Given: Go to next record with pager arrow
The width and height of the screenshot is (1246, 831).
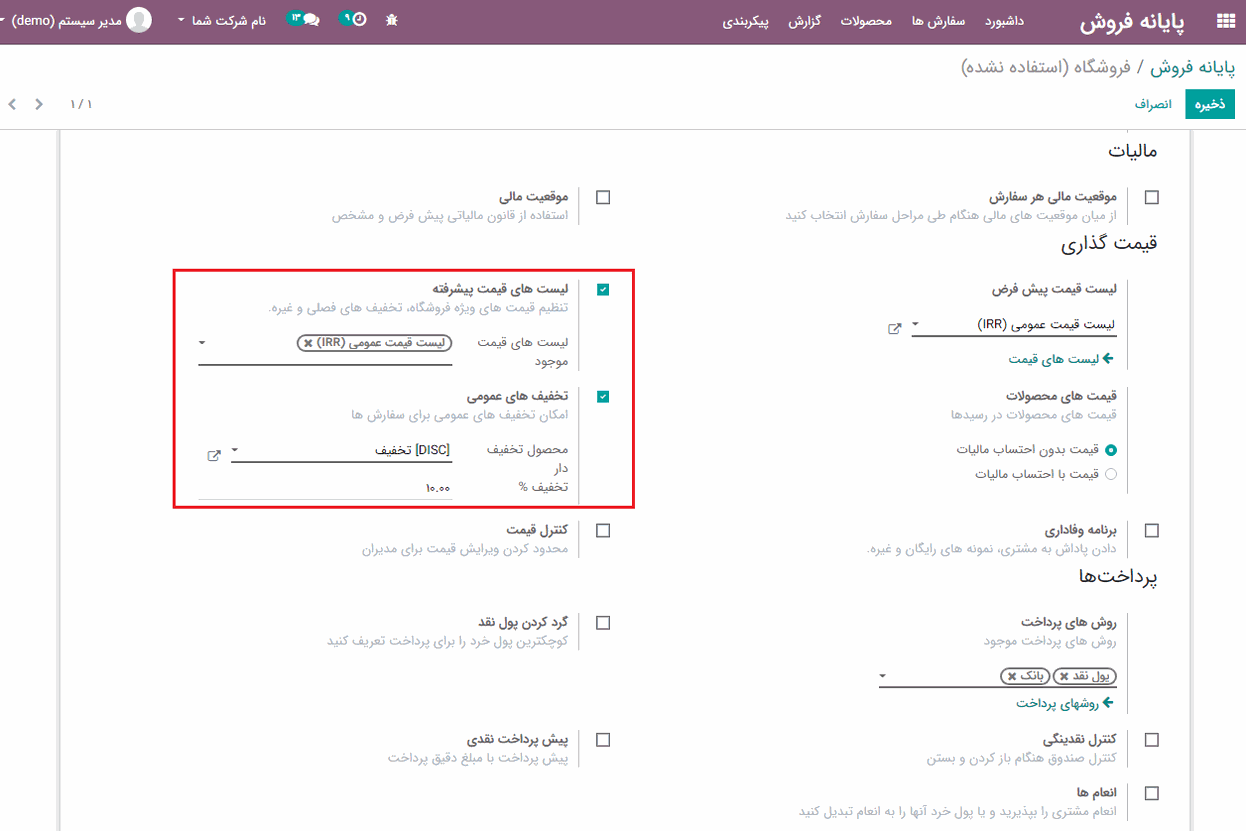Looking at the screenshot, I should pos(13,104).
